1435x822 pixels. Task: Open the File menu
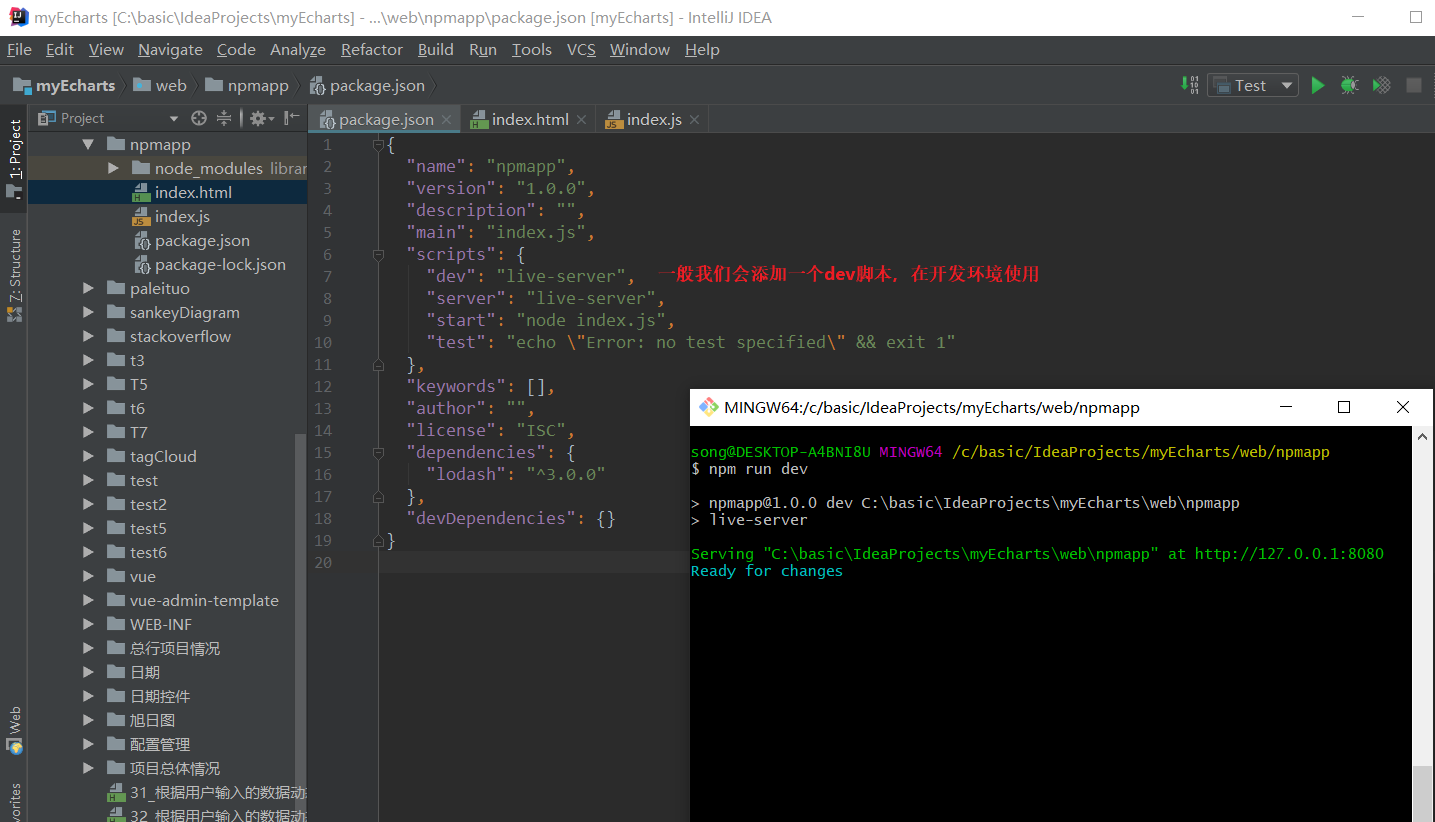tap(19, 49)
